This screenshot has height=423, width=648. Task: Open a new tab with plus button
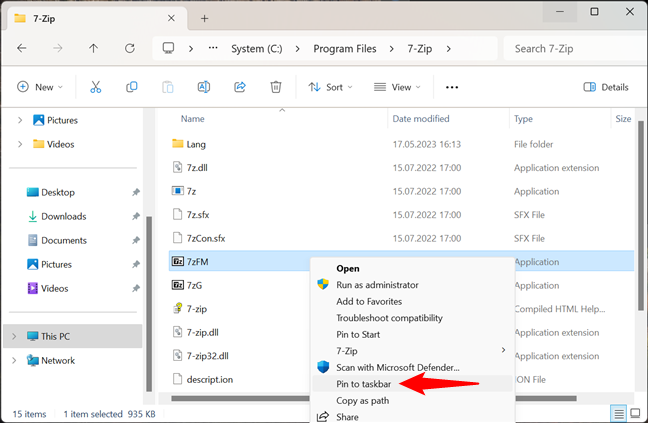(x=204, y=18)
